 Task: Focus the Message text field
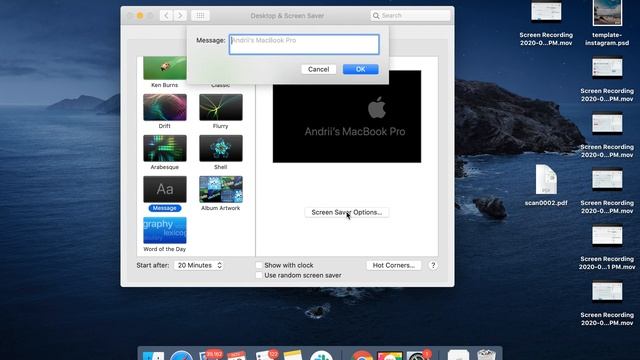coord(304,44)
